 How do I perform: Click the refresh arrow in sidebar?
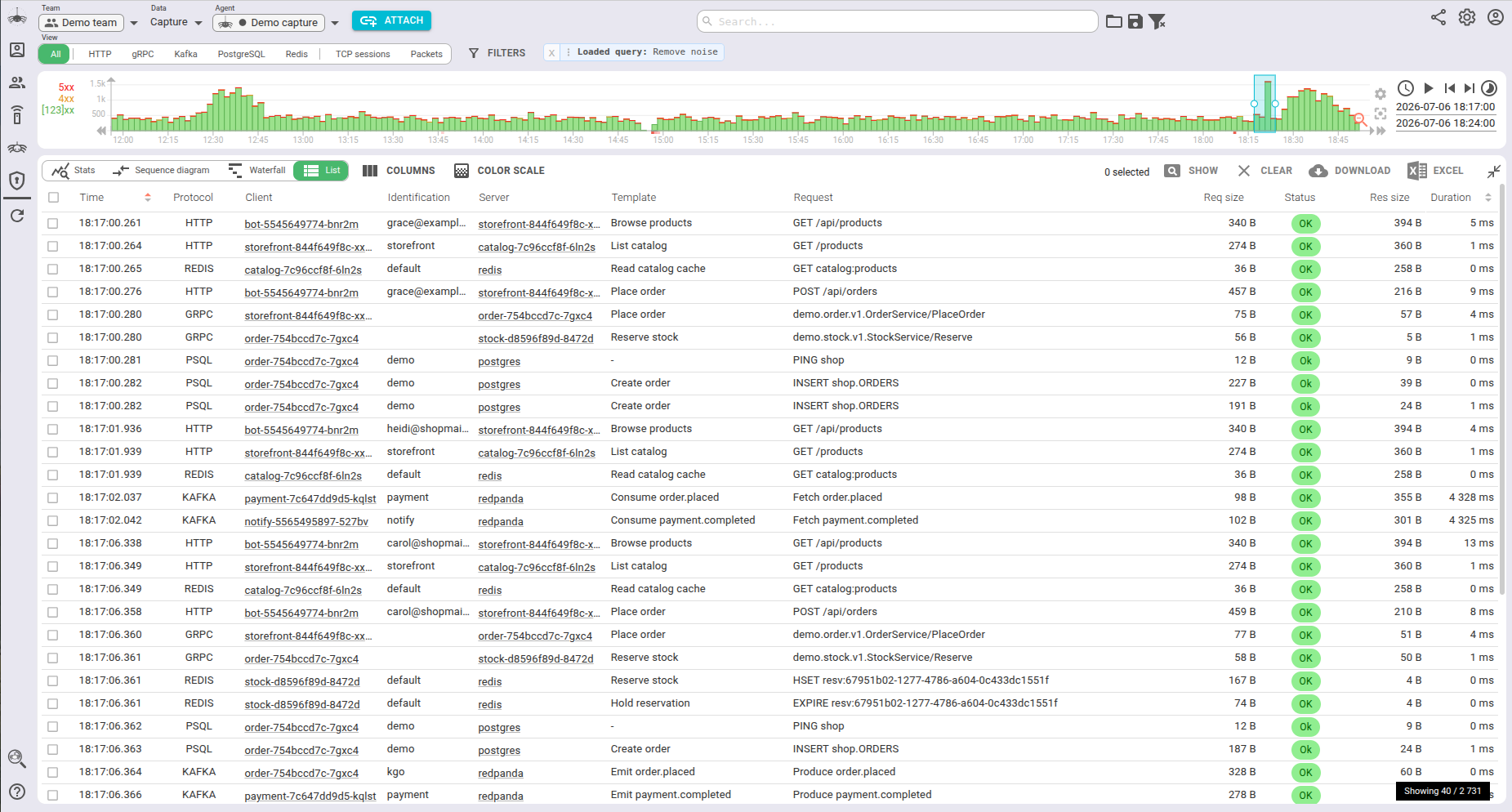click(17, 216)
